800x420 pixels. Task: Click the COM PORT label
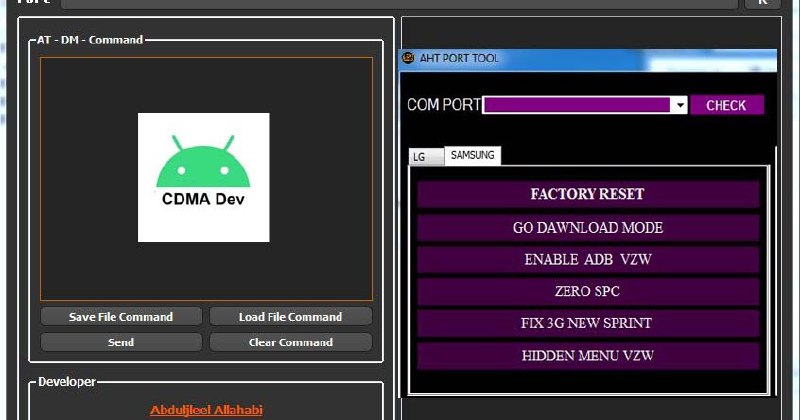click(444, 105)
